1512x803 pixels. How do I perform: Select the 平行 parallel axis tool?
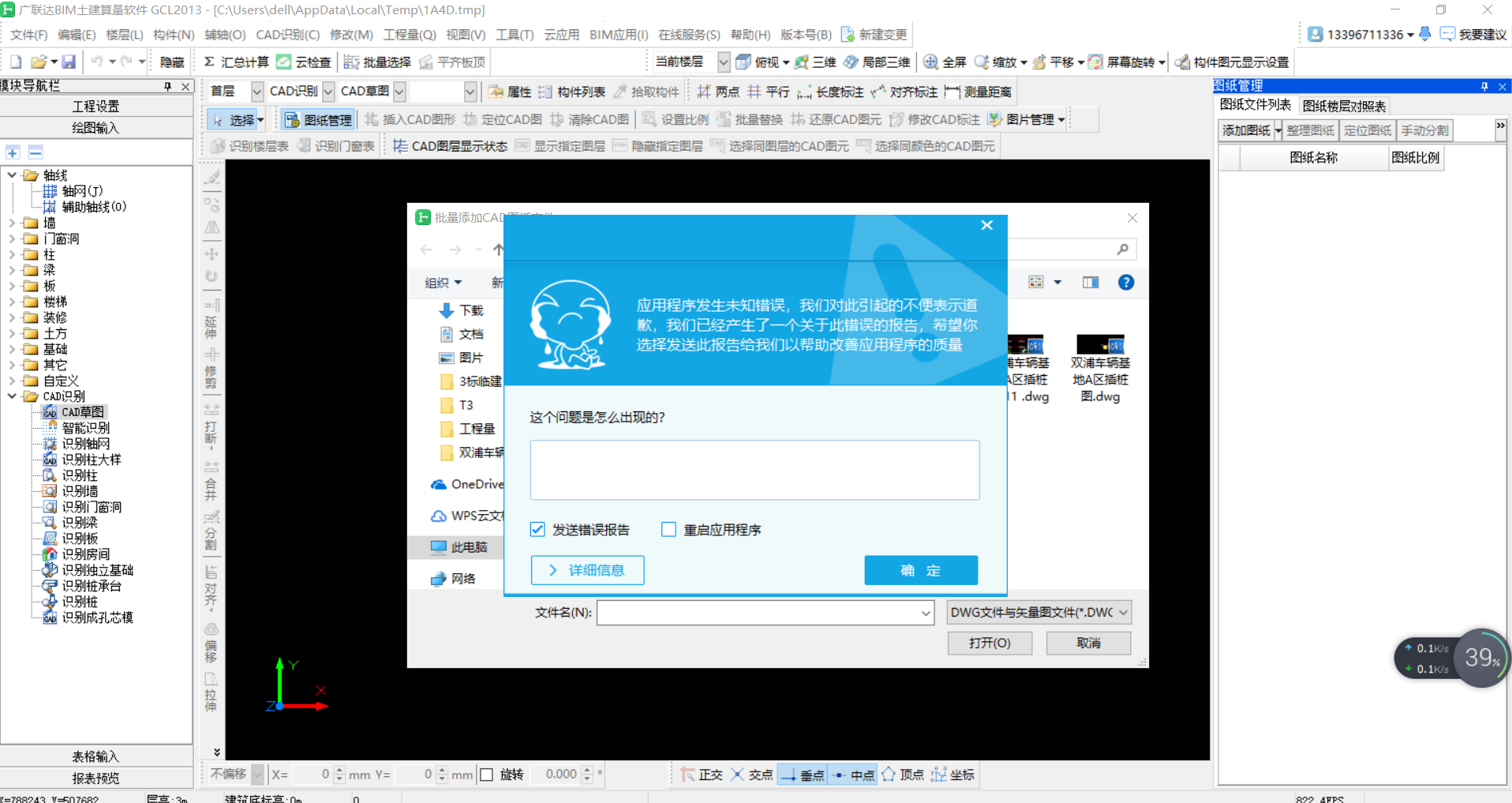(769, 92)
